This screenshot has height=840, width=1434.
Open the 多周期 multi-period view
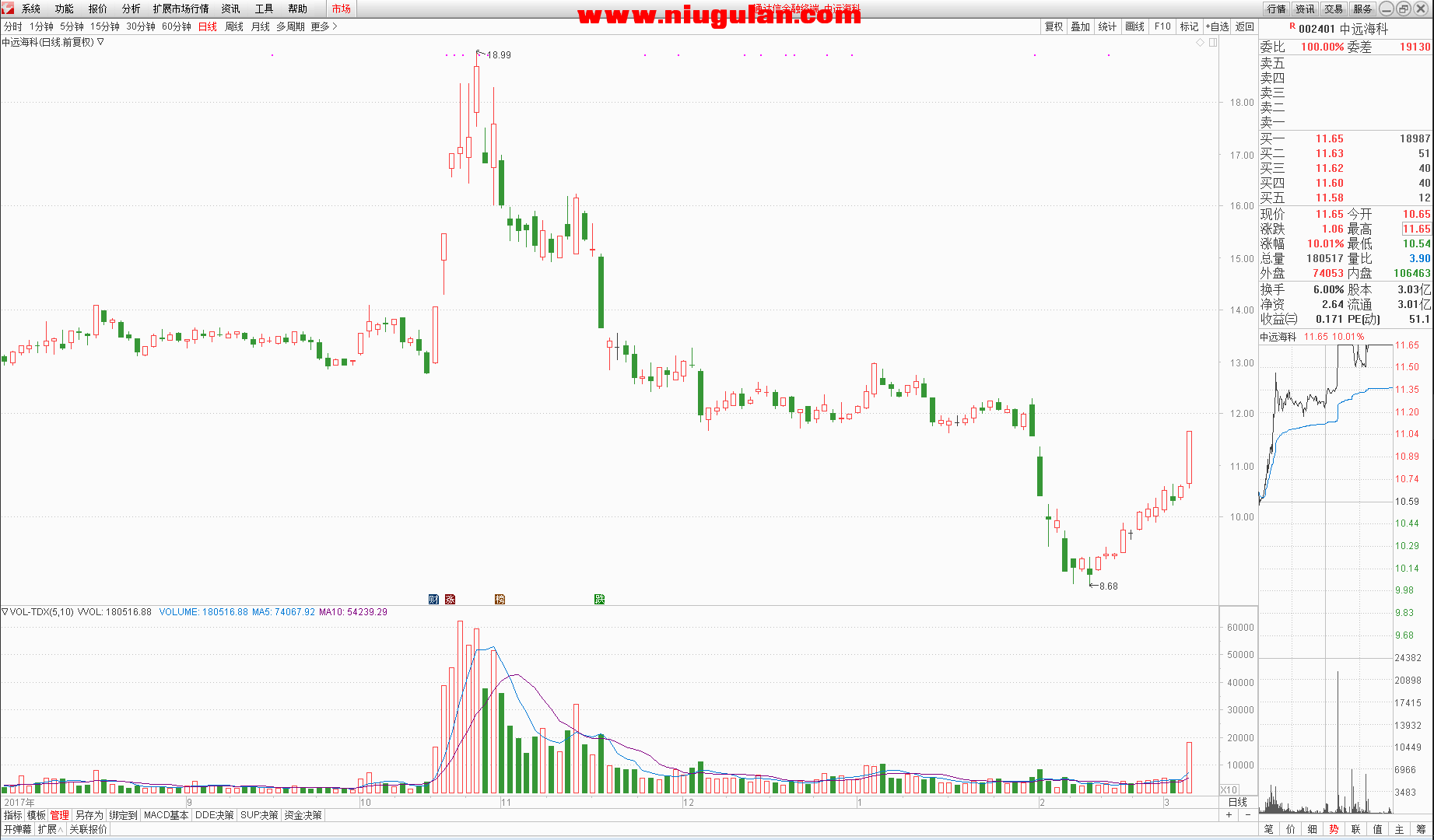291,26
